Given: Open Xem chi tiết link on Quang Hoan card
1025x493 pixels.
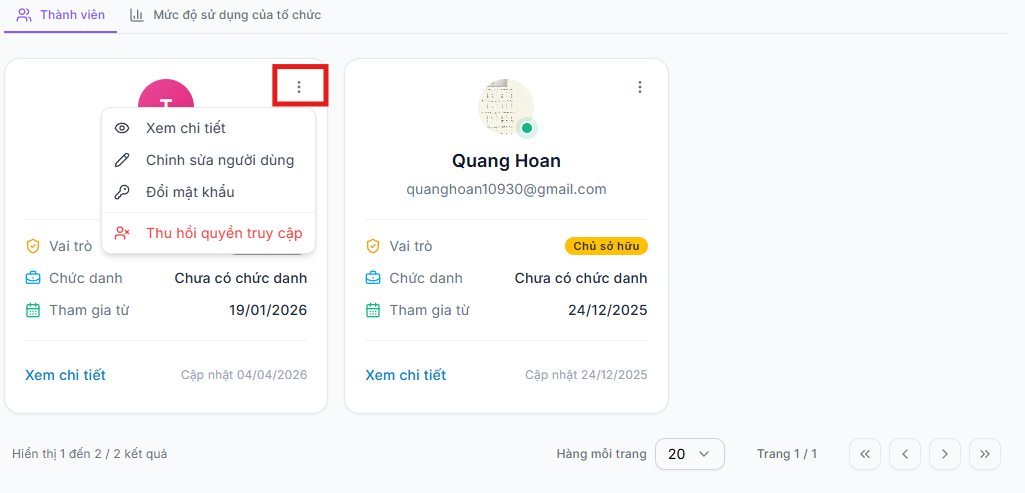Looking at the screenshot, I should [406, 375].
